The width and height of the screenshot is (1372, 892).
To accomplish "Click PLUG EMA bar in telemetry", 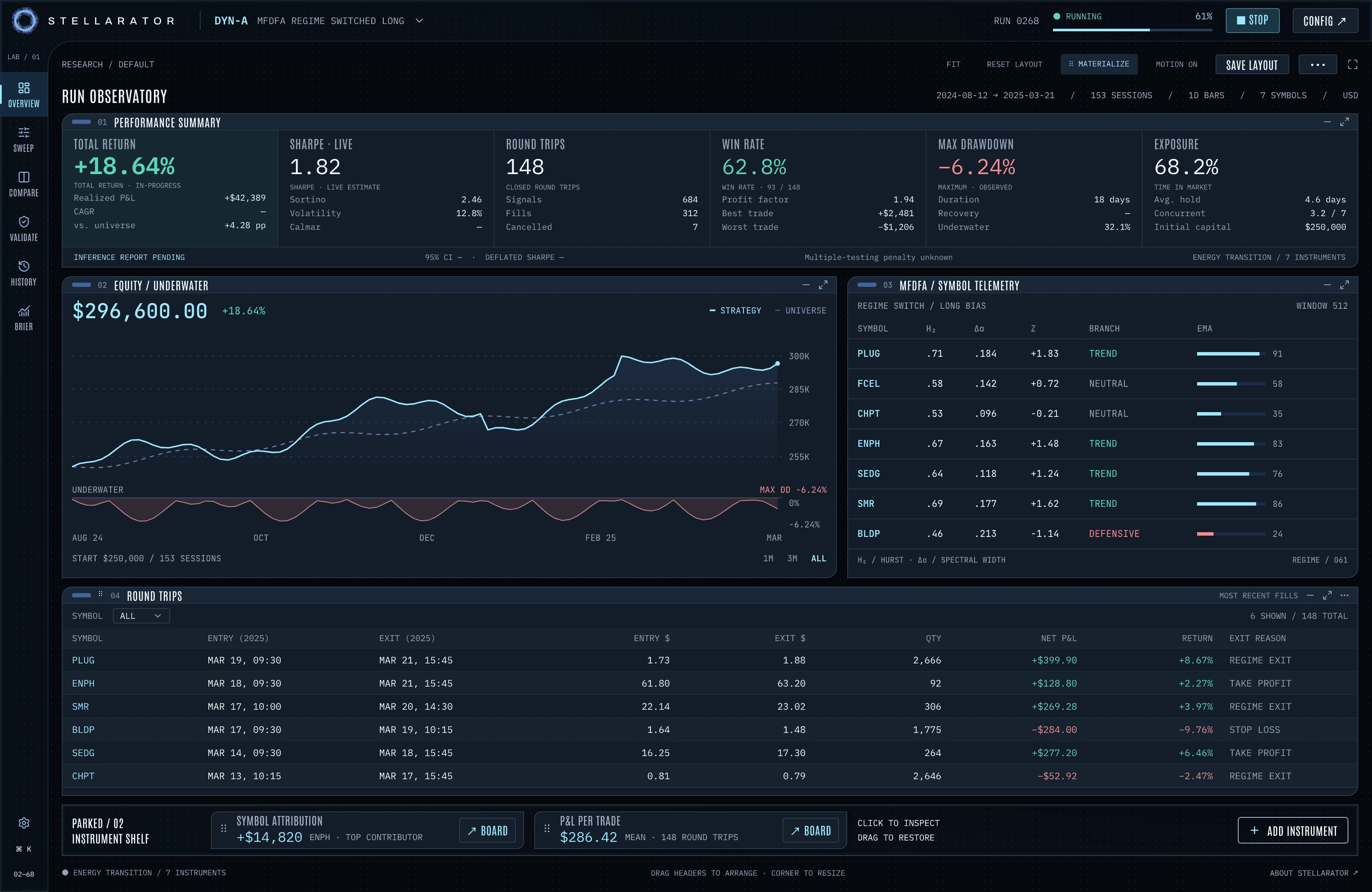I will [1231, 353].
